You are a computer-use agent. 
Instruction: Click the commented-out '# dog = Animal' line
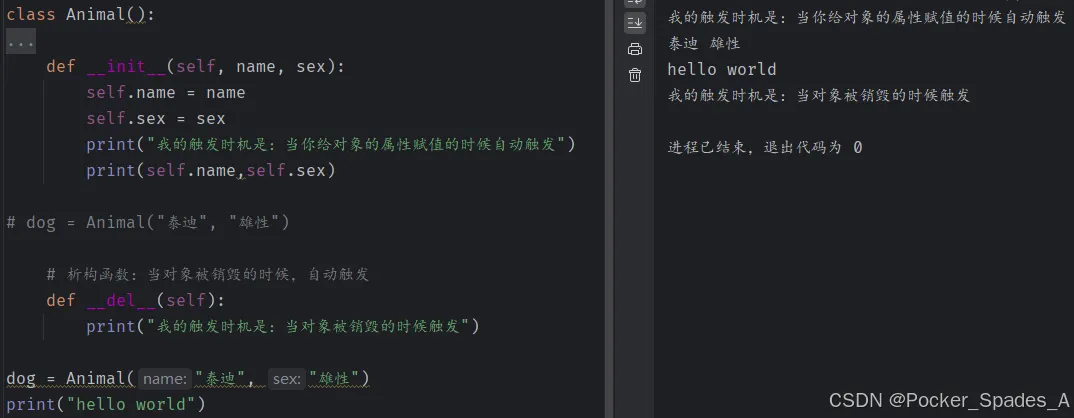(148, 222)
